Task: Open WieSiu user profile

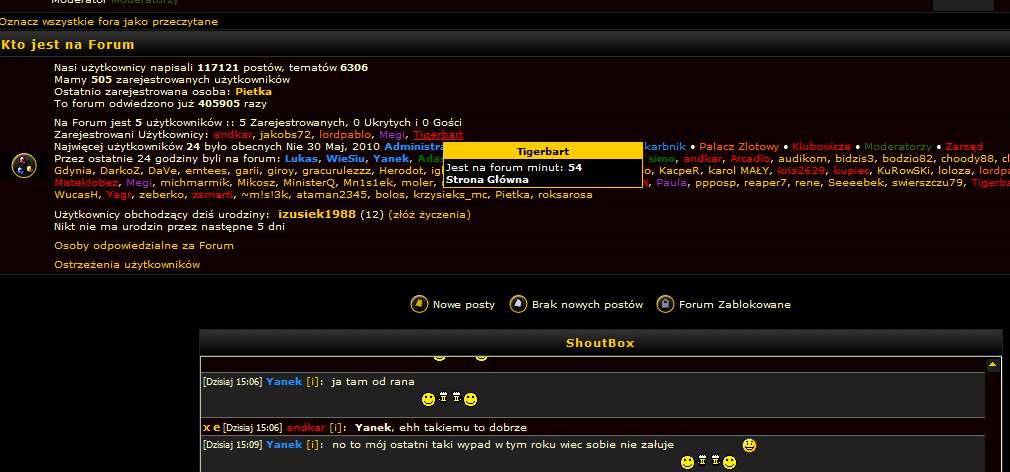Action: coord(346,158)
